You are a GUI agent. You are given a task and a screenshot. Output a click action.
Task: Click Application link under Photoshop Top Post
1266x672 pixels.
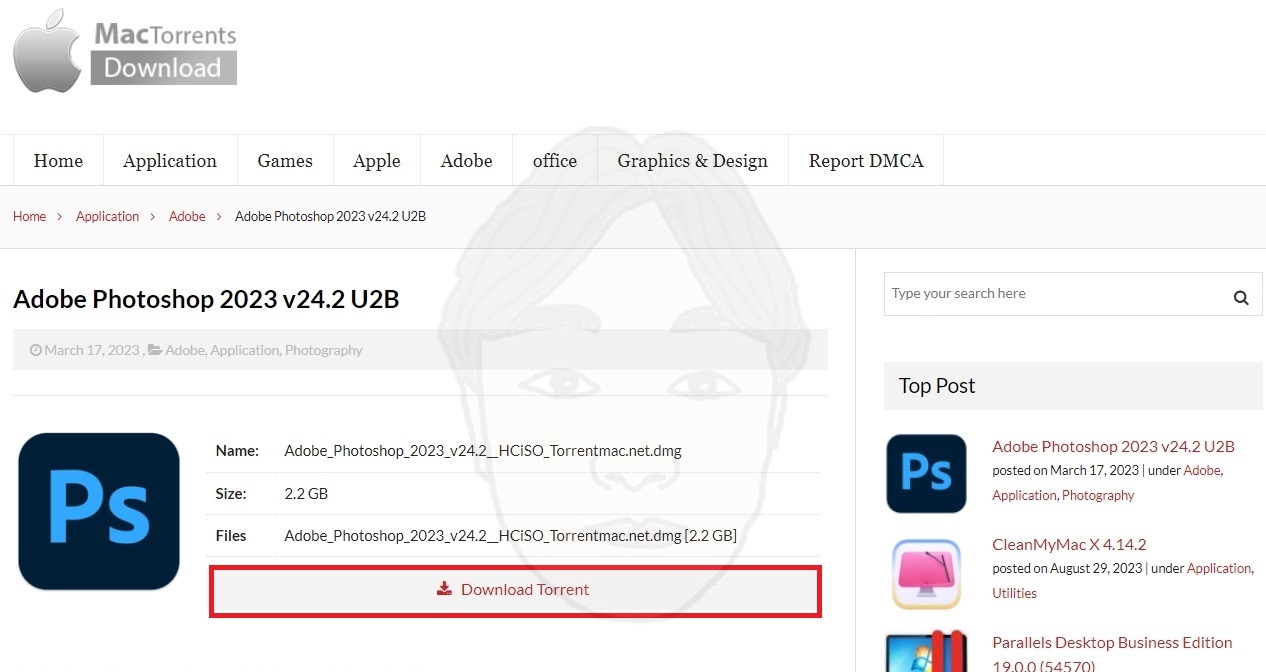[1024, 495]
